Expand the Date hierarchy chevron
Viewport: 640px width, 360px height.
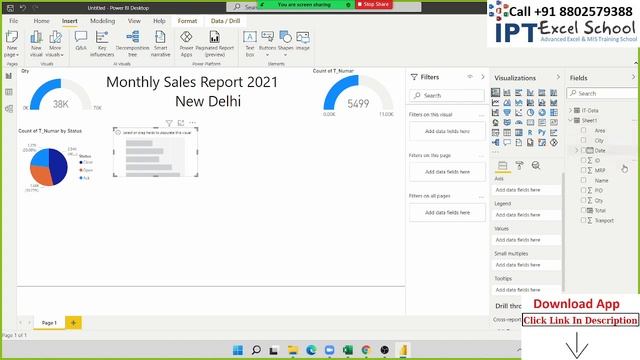click(x=576, y=150)
